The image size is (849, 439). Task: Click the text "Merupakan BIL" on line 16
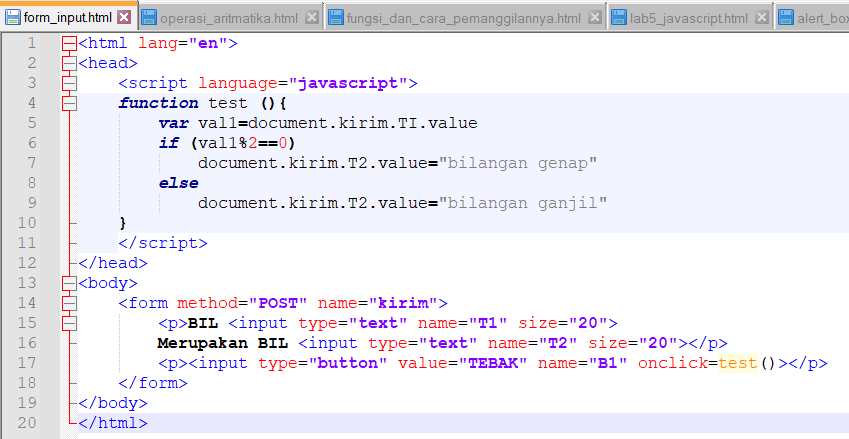point(223,343)
